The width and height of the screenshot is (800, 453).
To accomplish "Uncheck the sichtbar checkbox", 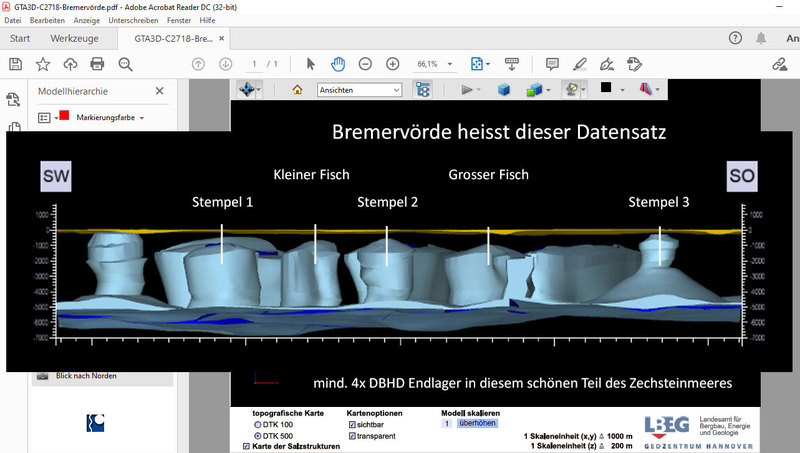I will pos(352,425).
